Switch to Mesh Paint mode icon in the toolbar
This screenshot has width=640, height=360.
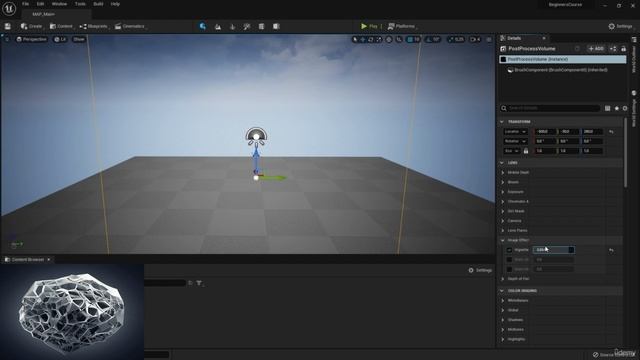click(247, 27)
